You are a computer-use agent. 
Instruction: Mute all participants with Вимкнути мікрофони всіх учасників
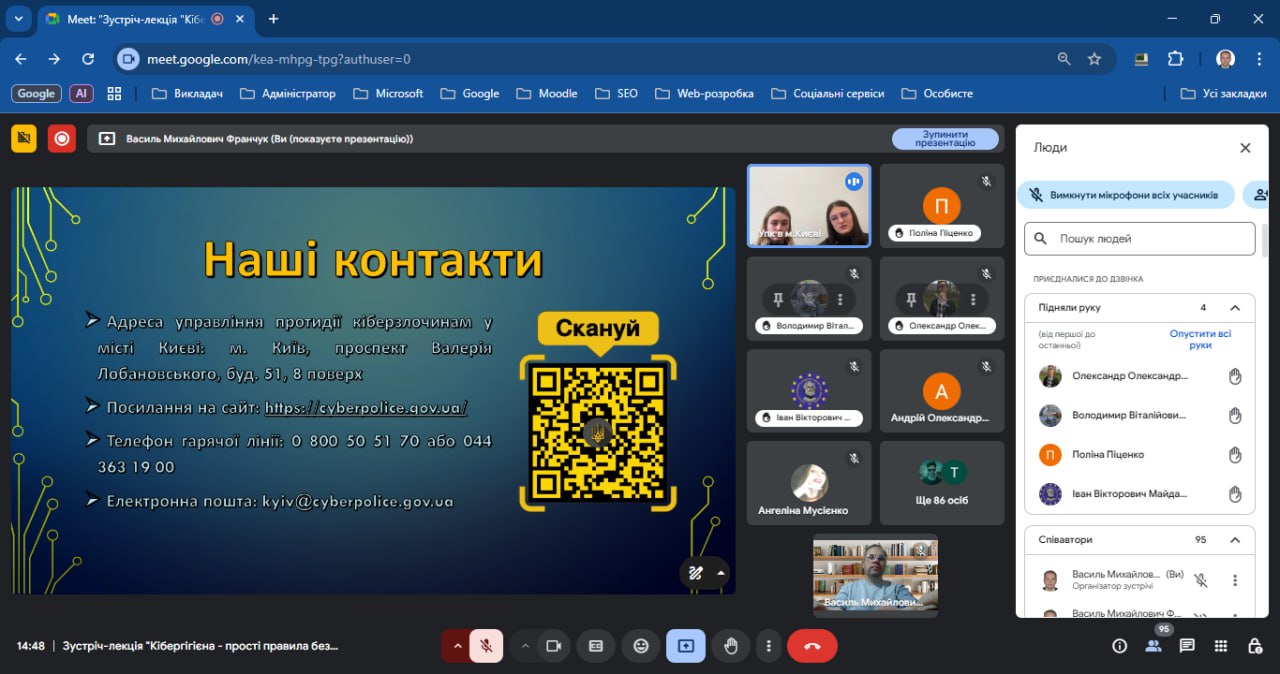[x=1124, y=195]
